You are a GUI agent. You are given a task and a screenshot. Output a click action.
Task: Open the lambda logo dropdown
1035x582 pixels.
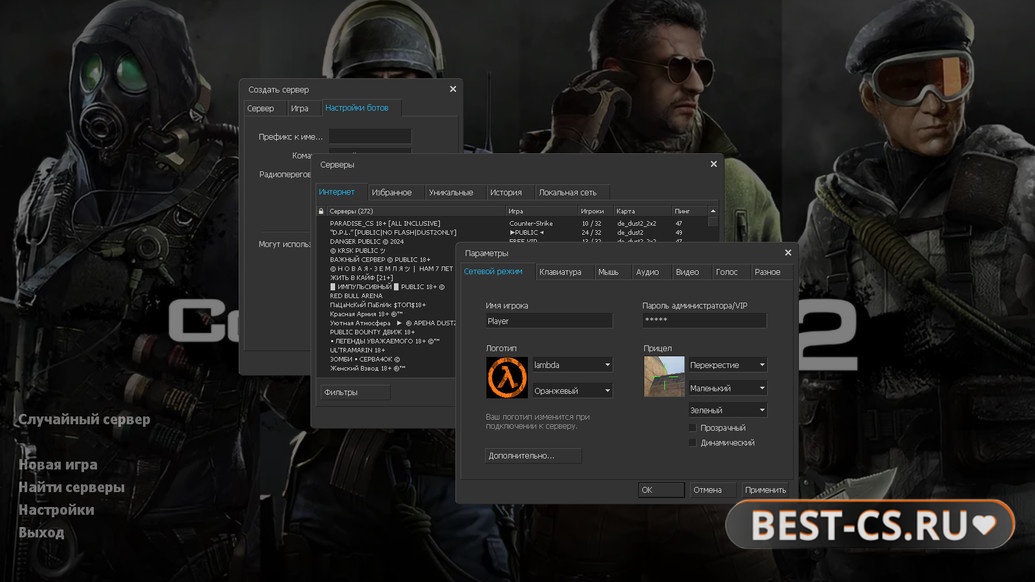(x=572, y=365)
